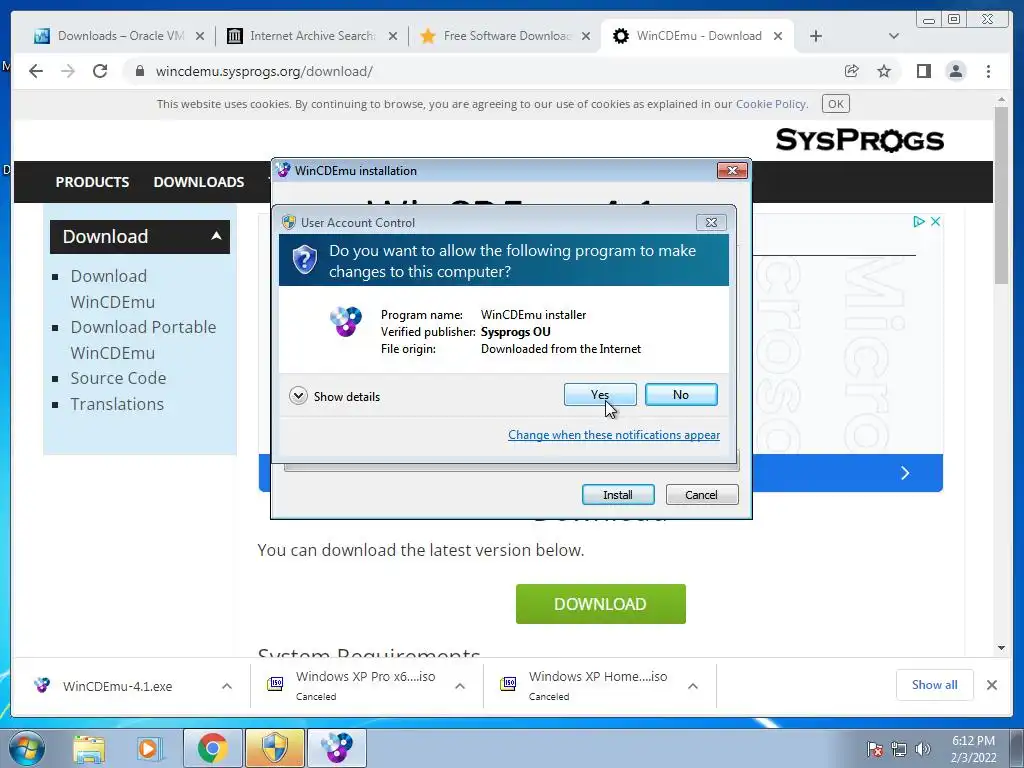Viewport: 1024px width, 768px height.
Task: Close the Free Software Download tab
Action: coord(586,36)
